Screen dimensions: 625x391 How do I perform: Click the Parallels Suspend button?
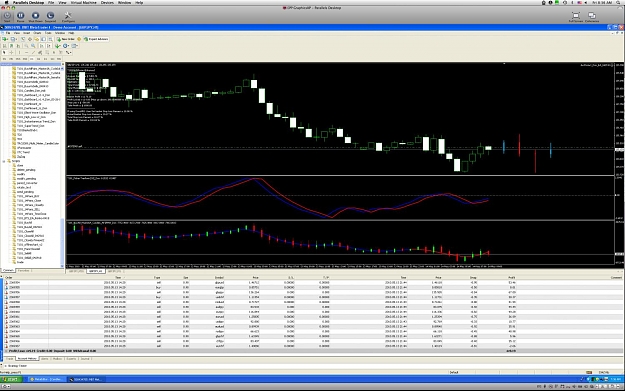pos(50,16)
